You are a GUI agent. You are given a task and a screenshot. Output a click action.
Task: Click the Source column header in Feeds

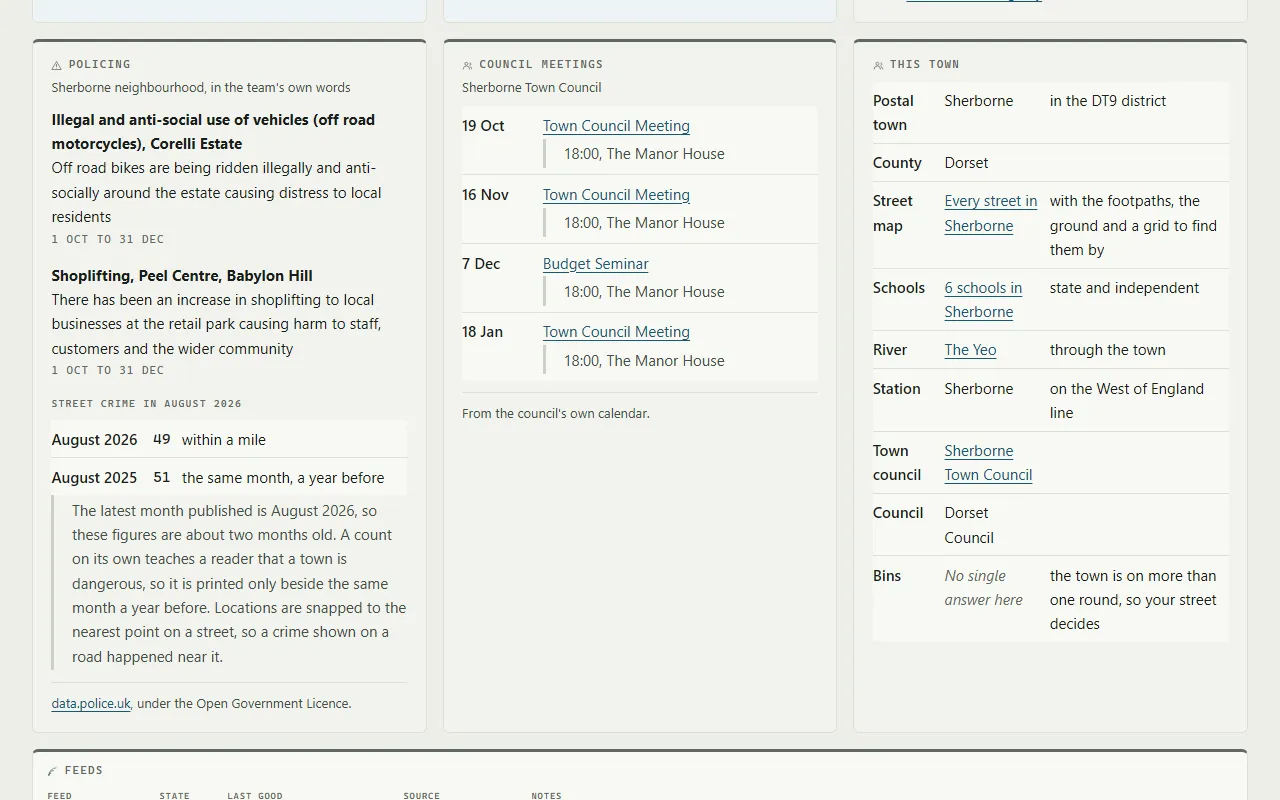coord(421,796)
